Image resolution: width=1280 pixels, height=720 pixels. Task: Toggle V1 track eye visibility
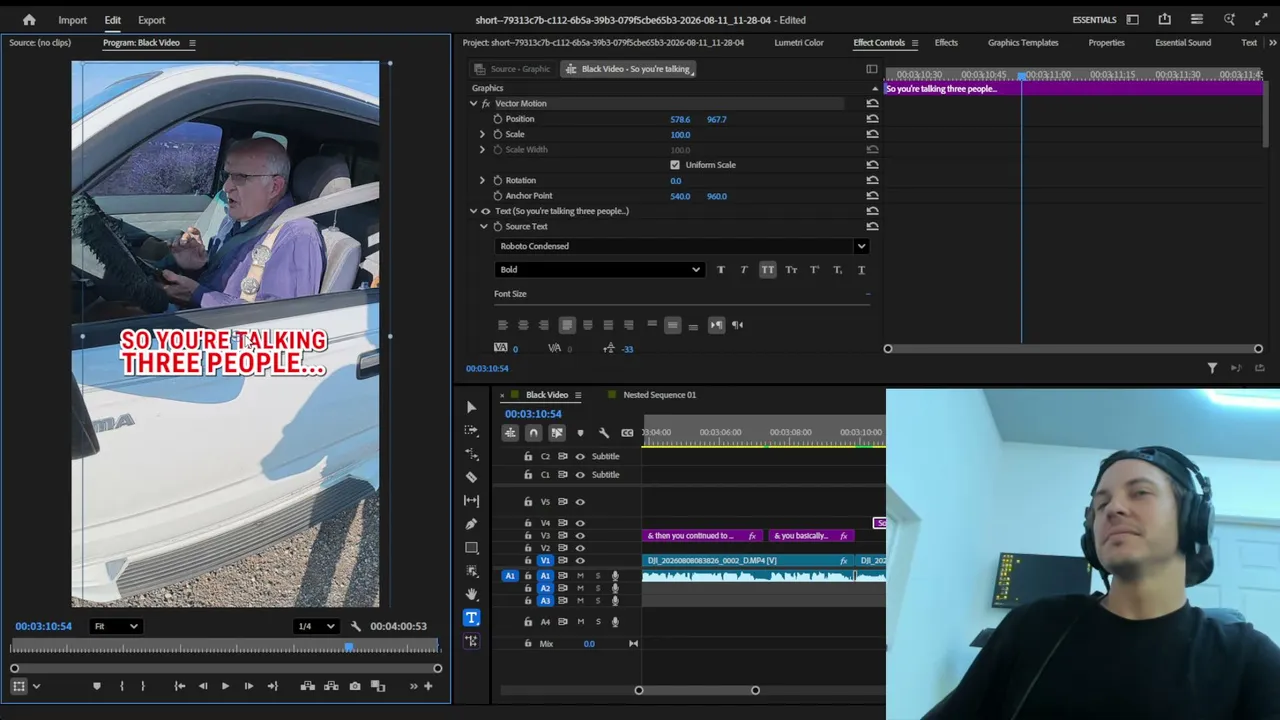(x=580, y=561)
